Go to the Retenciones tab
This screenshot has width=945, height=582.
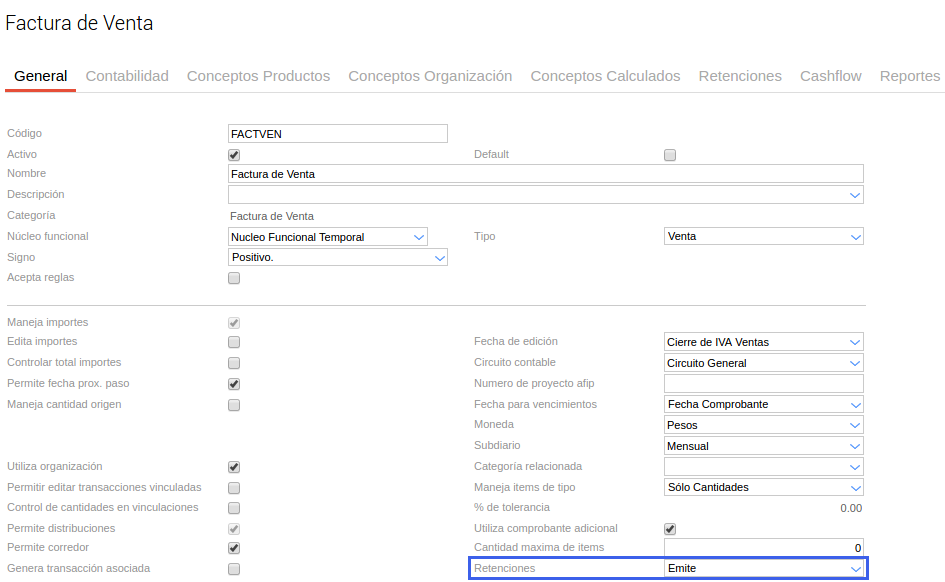tap(740, 76)
